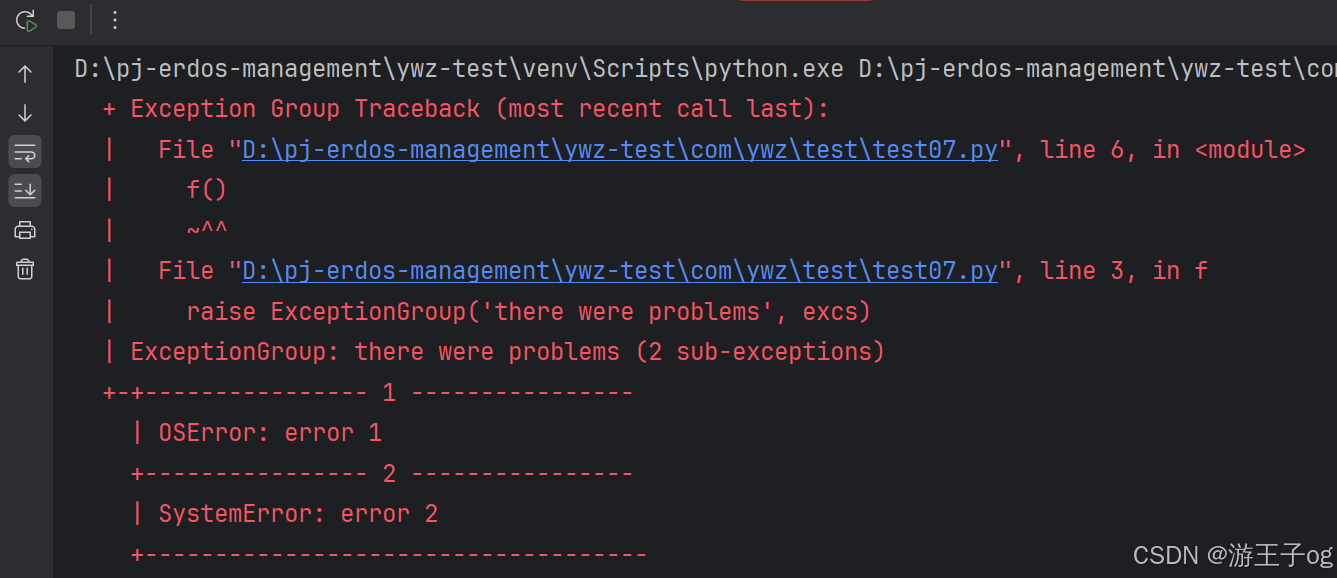Clear all console output with trash icon

pos(25,269)
